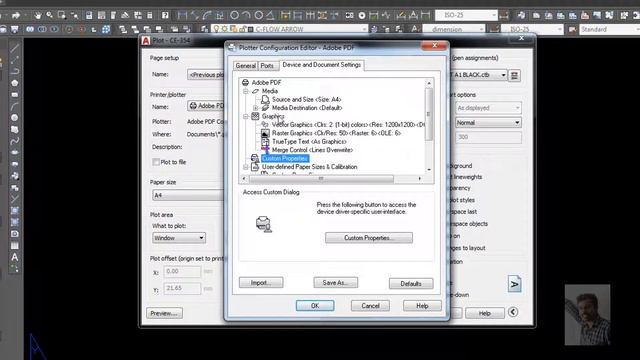Screen dimensions: 640x360
Task: Expand User-defined Paper Sizes & Calibration node
Action: [x=246, y=167]
